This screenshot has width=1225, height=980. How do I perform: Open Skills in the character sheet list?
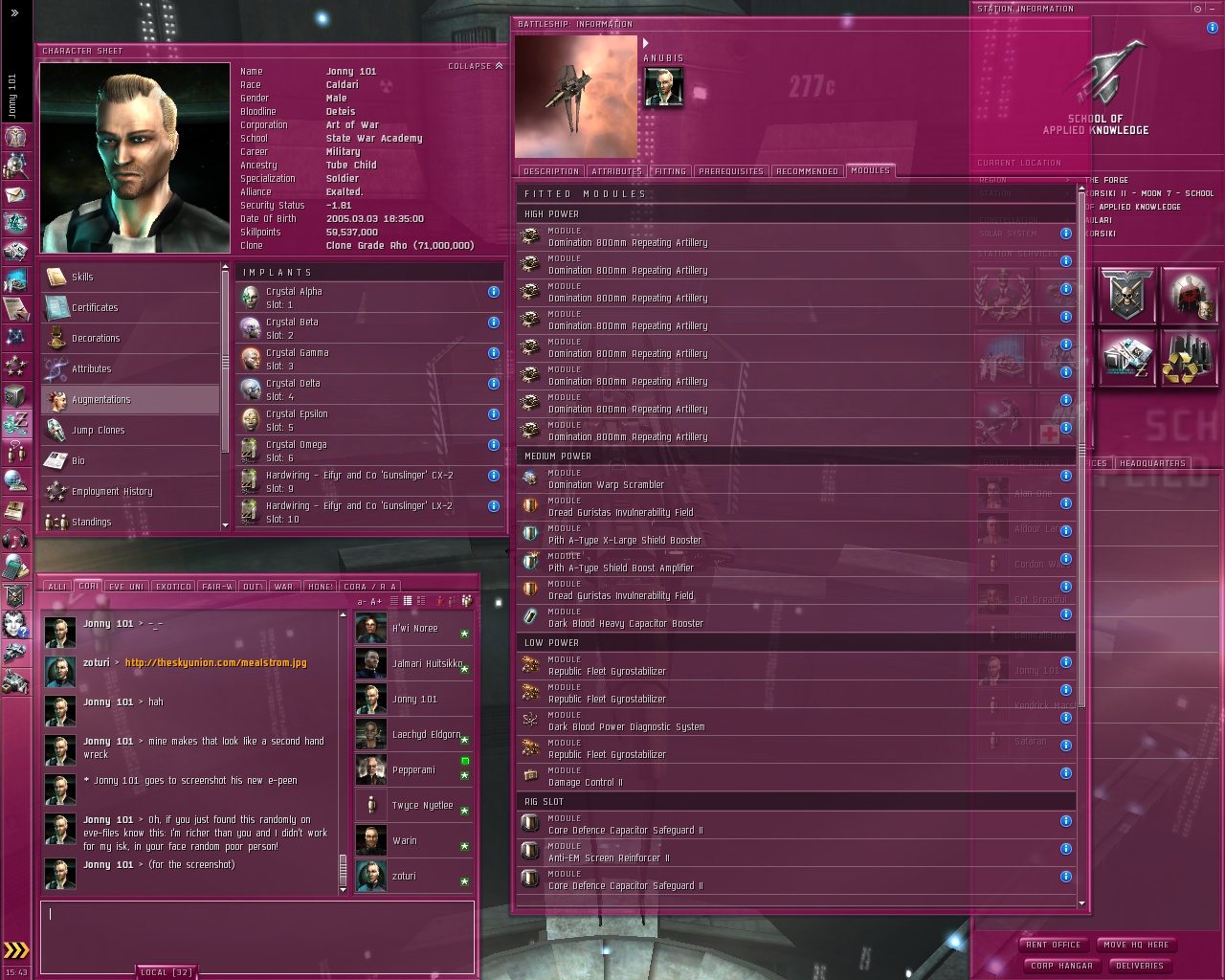[131, 277]
